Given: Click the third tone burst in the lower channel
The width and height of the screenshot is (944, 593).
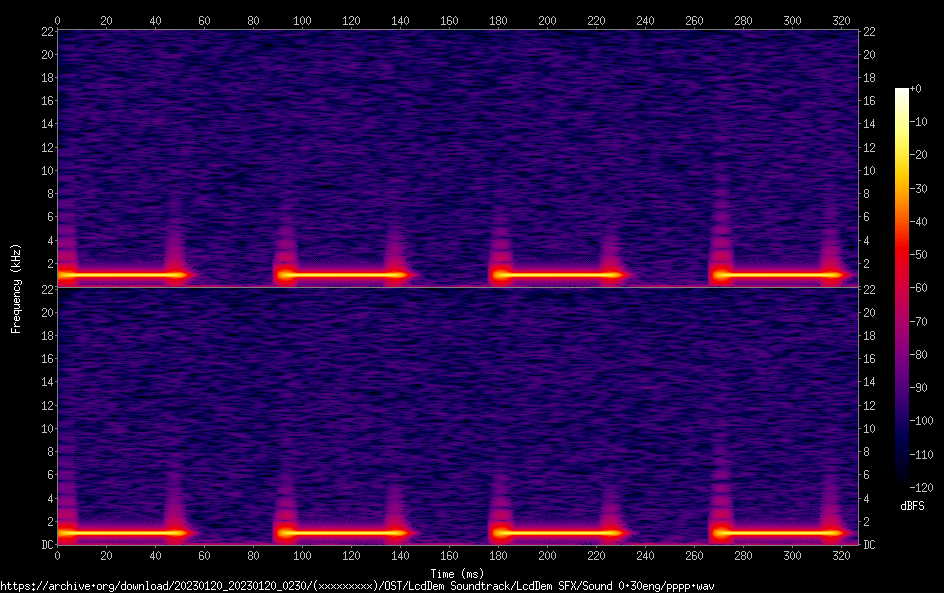Looking at the screenshot, I should pos(556,533).
